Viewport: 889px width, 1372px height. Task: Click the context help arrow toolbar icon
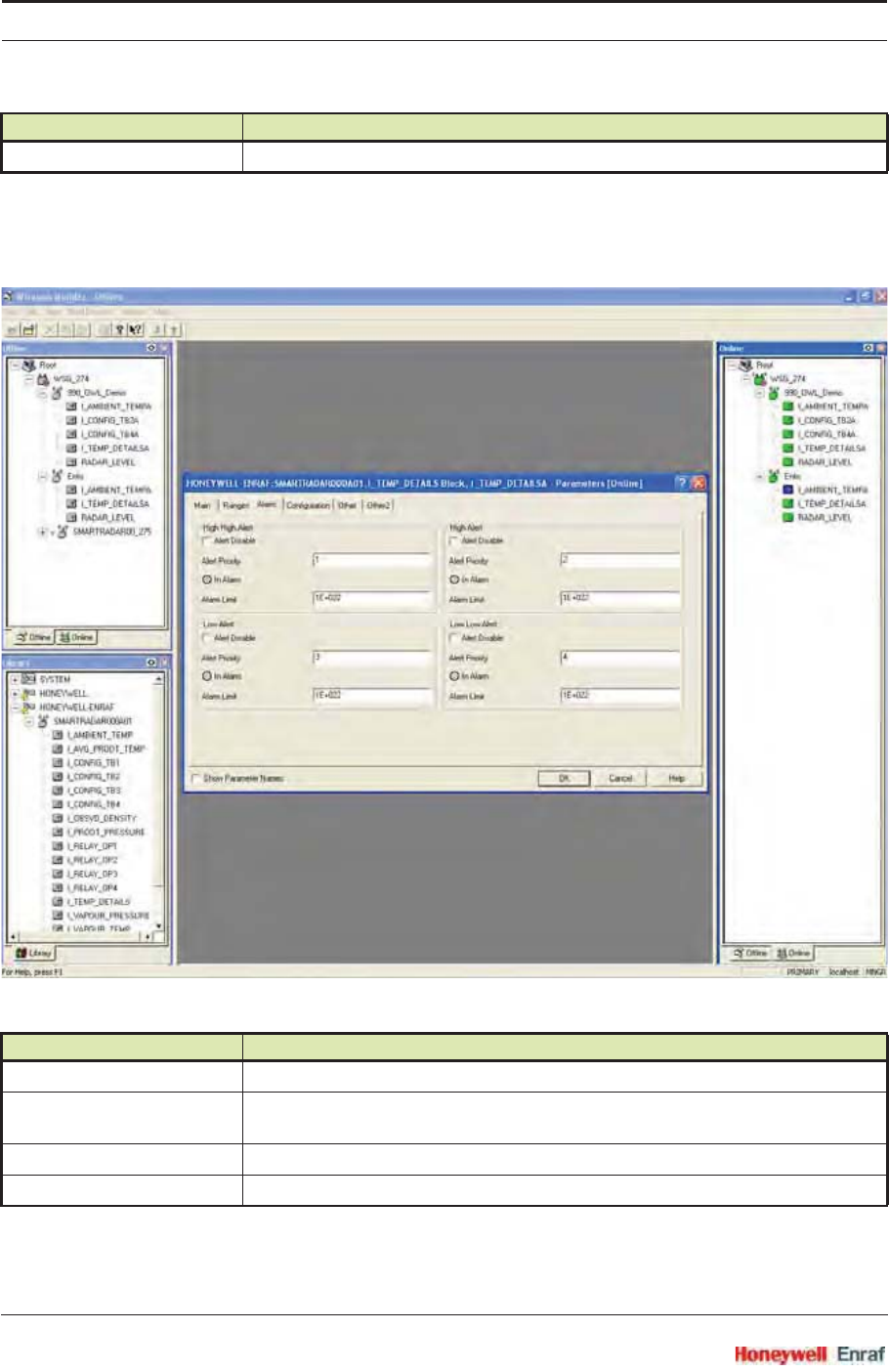[x=136, y=330]
